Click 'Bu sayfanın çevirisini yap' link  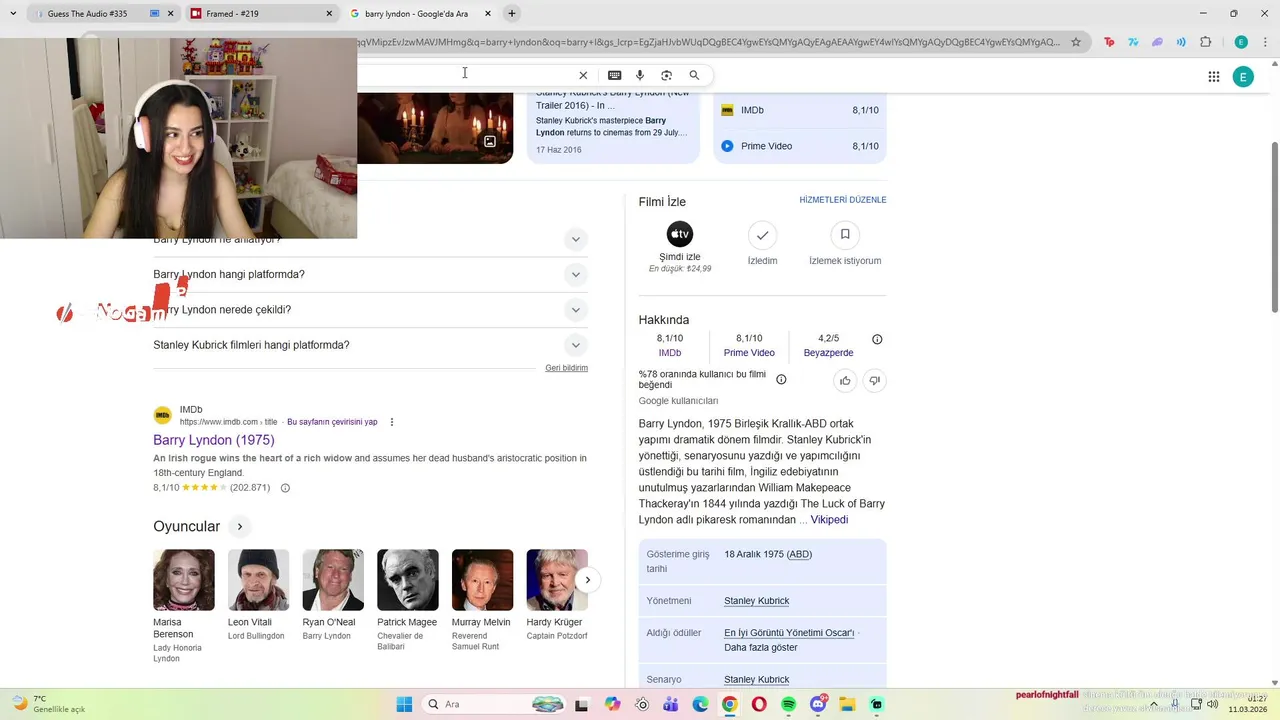(x=332, y=422)
